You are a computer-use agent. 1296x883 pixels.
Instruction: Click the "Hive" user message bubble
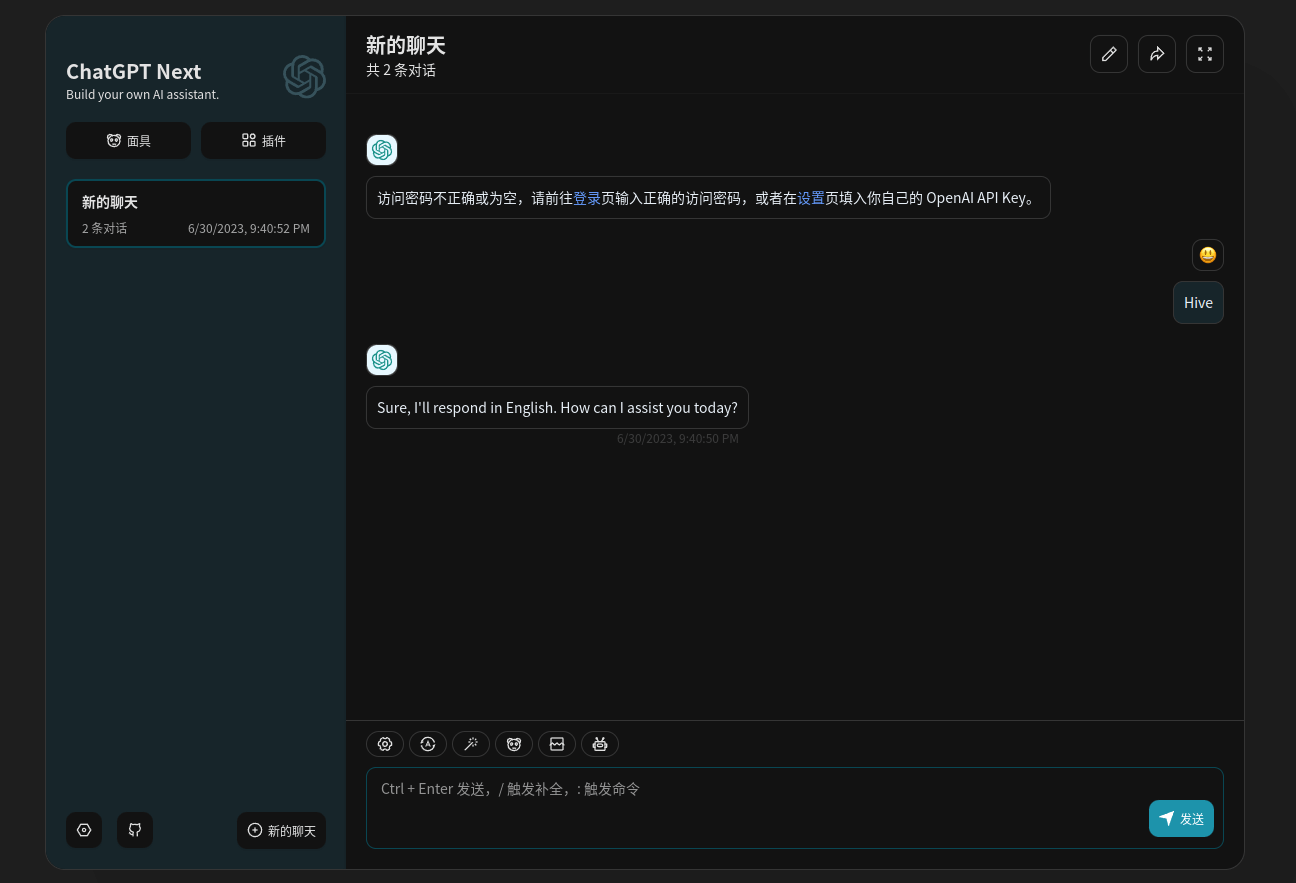click(x=1198, y=303)
